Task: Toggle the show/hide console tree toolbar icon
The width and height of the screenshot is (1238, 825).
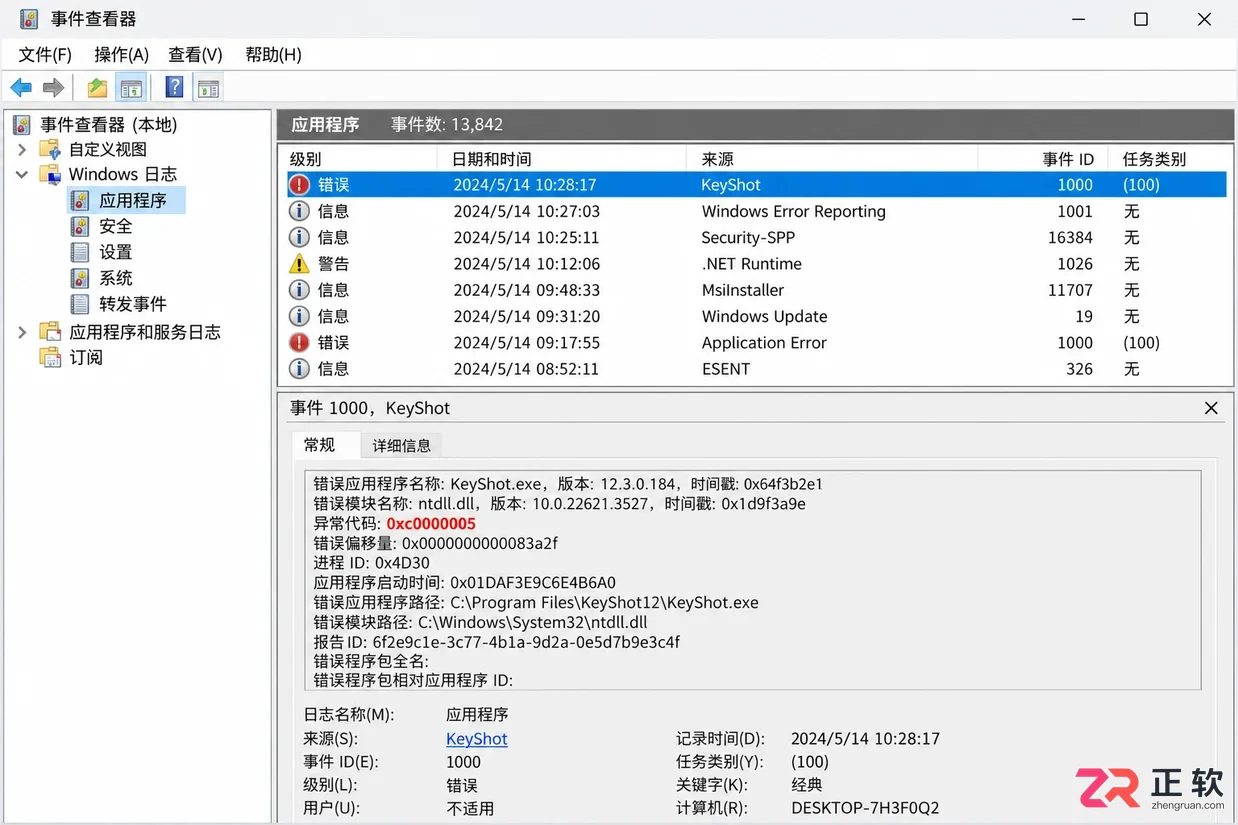Action: coord(131,88)
